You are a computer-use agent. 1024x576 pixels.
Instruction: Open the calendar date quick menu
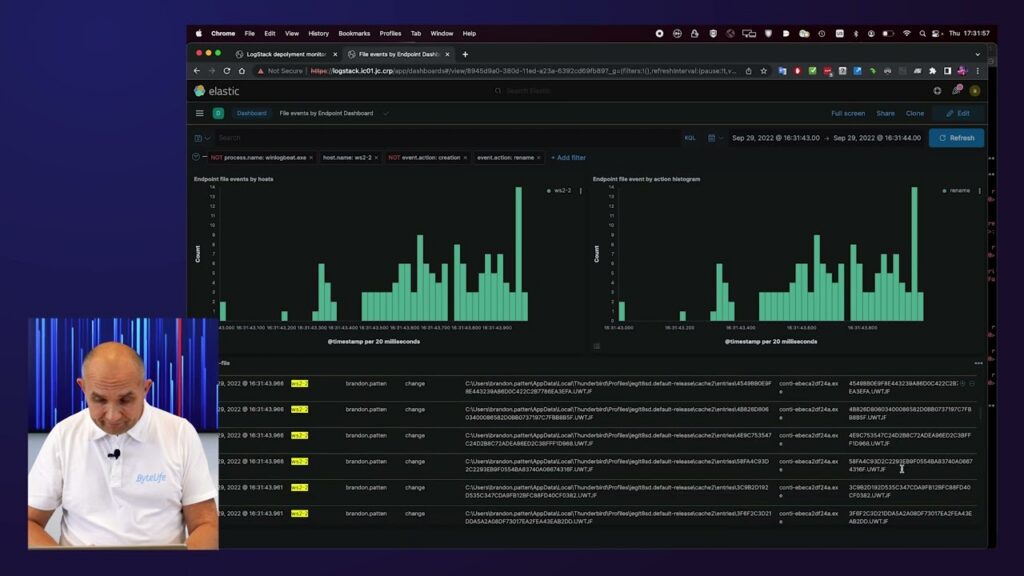click(x=714, y=138)
